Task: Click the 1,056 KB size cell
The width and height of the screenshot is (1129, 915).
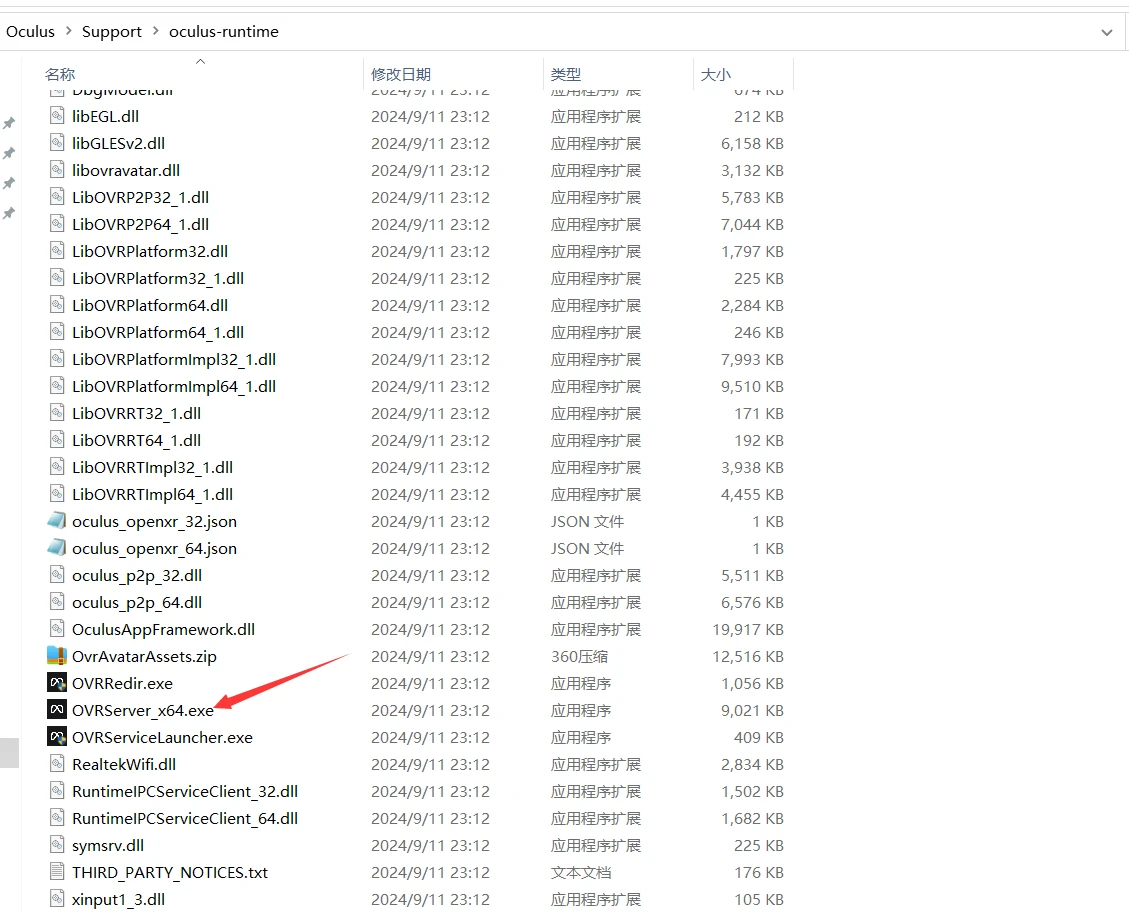Action: coord(752,683)
